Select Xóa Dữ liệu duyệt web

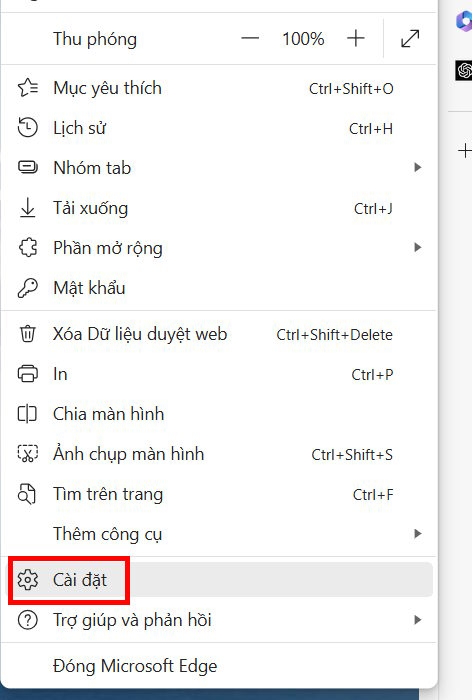point(219,334)
